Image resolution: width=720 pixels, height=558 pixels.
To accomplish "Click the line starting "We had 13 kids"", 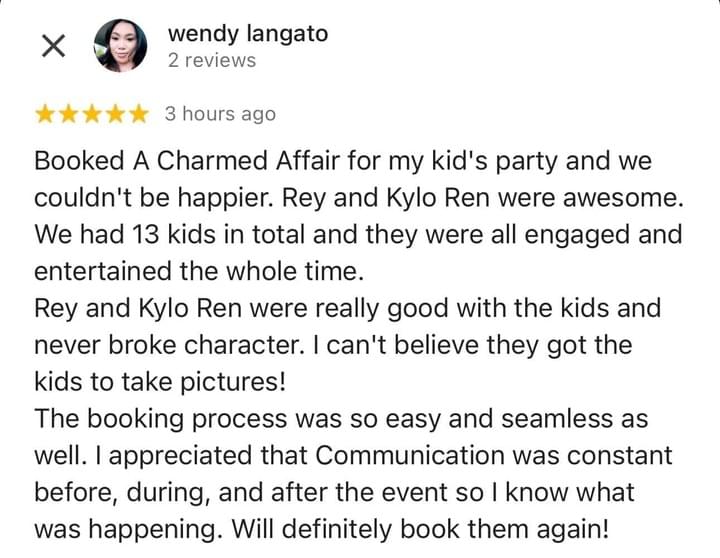I will click(x=358, y=234).
